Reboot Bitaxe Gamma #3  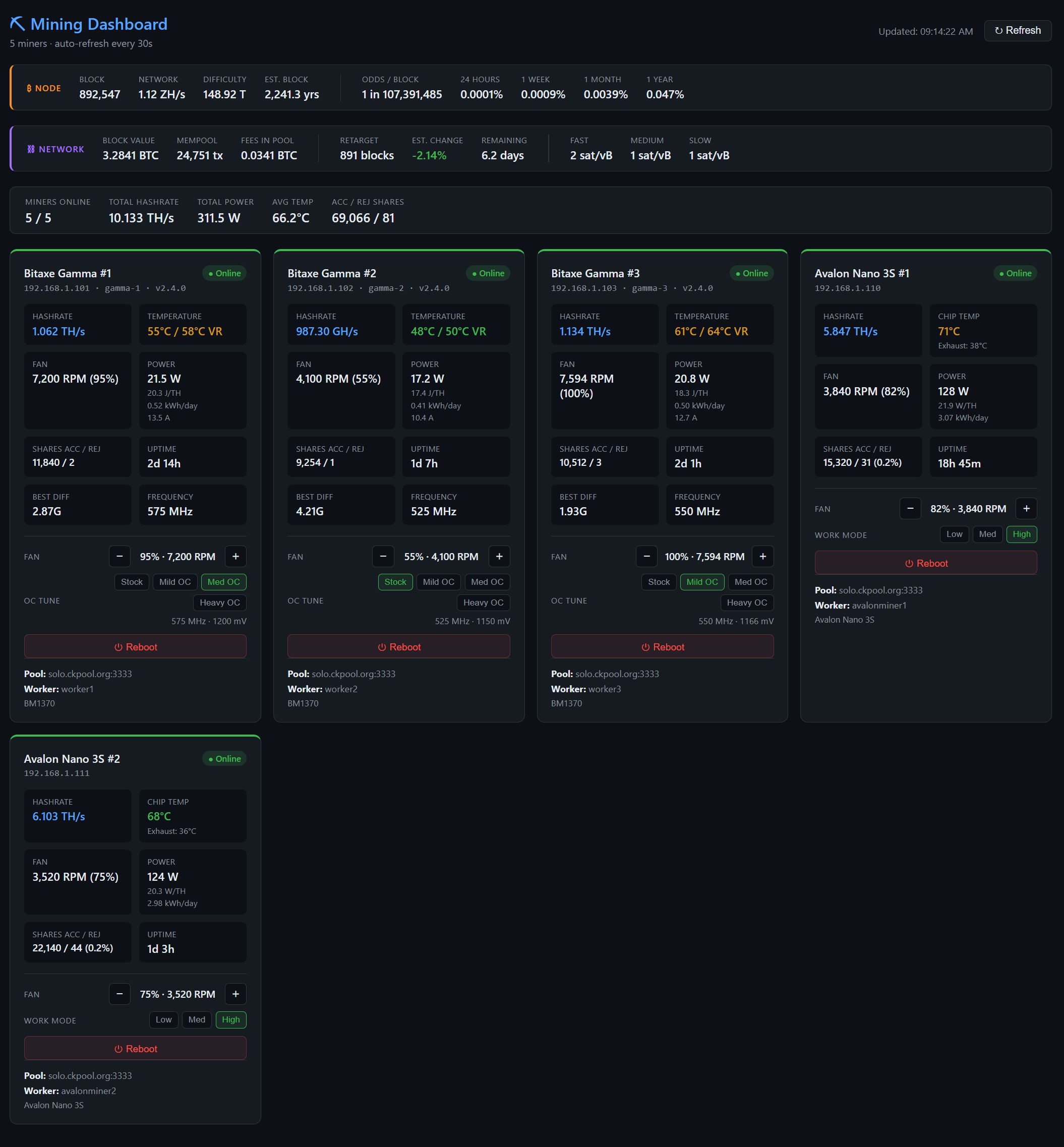point(662,647)
